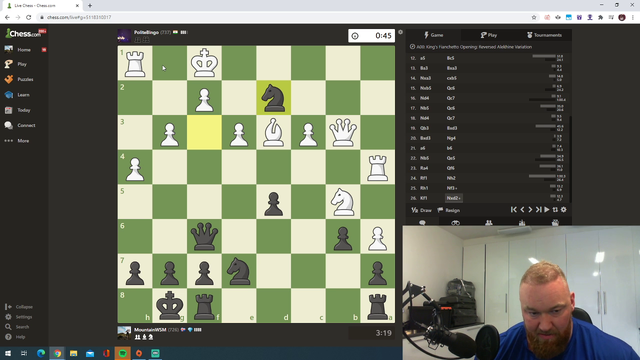Switch to the Tournaments tab
The width and height of the screenshot is (640, 360).
point(544,35)
